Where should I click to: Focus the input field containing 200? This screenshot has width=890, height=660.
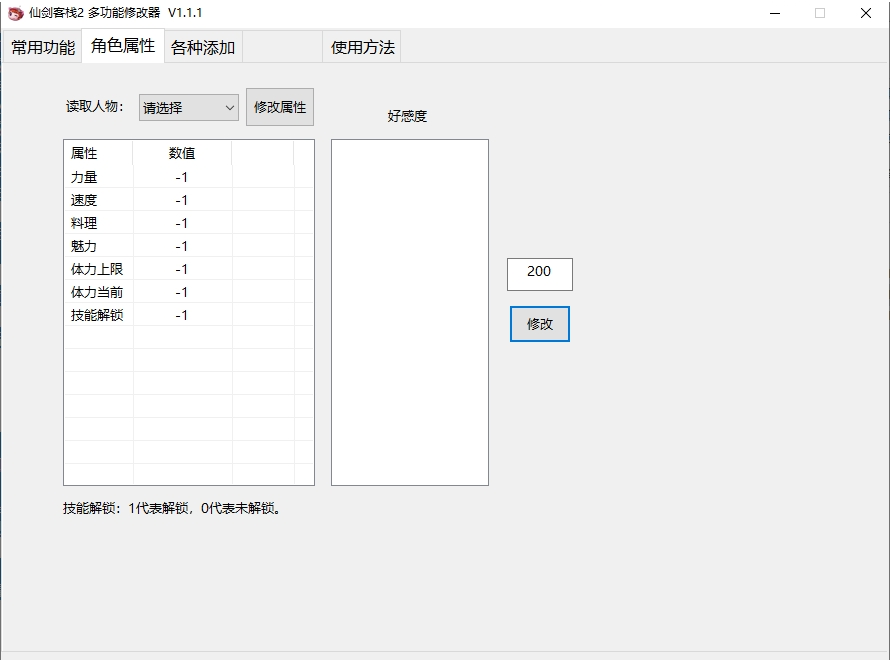click(x=540, y=274)
